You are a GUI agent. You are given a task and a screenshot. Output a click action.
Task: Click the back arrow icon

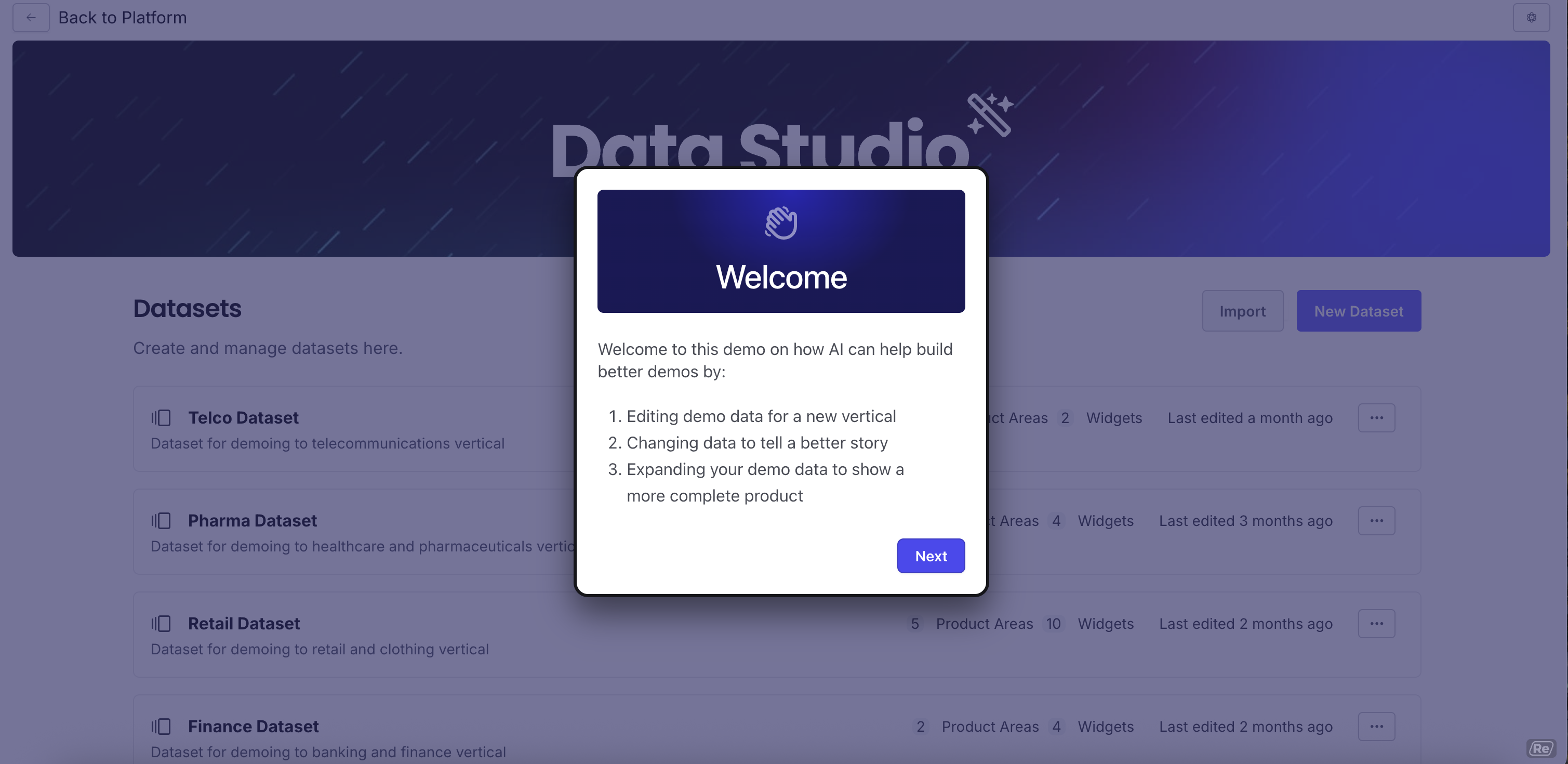(31, 18)
